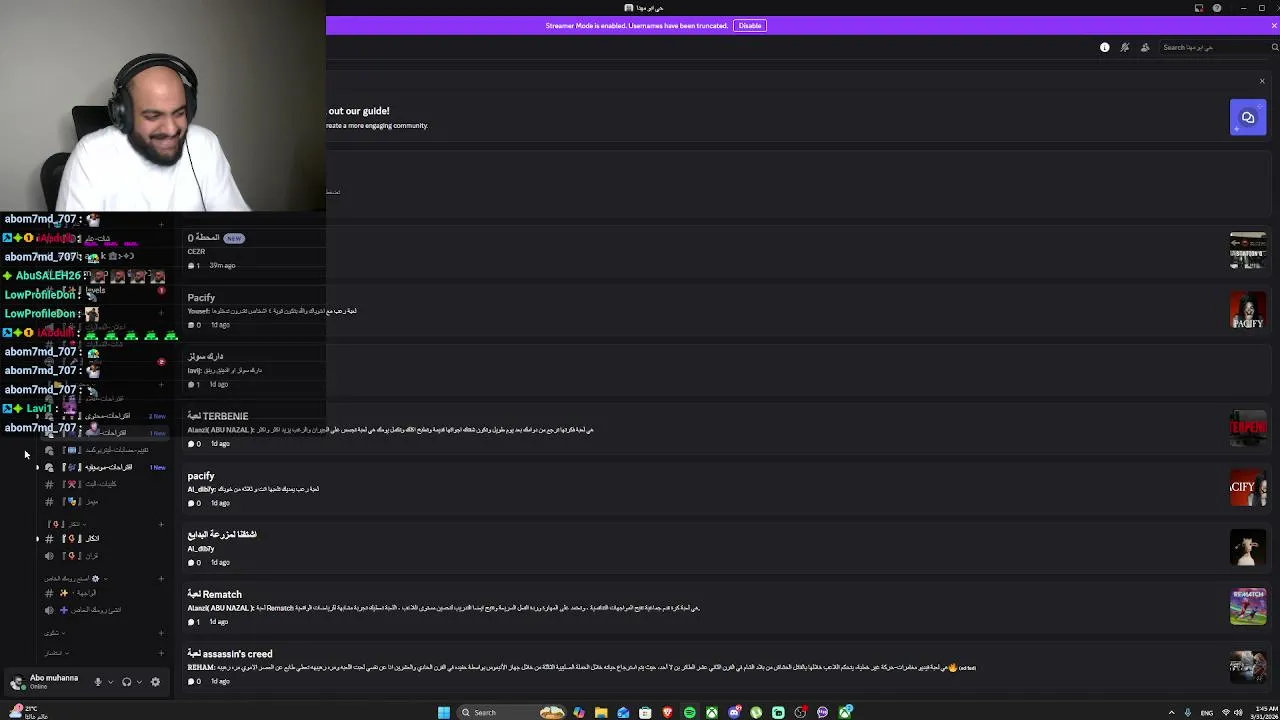Open User Settings gear

pyautogui.click(x=155, y=682)
